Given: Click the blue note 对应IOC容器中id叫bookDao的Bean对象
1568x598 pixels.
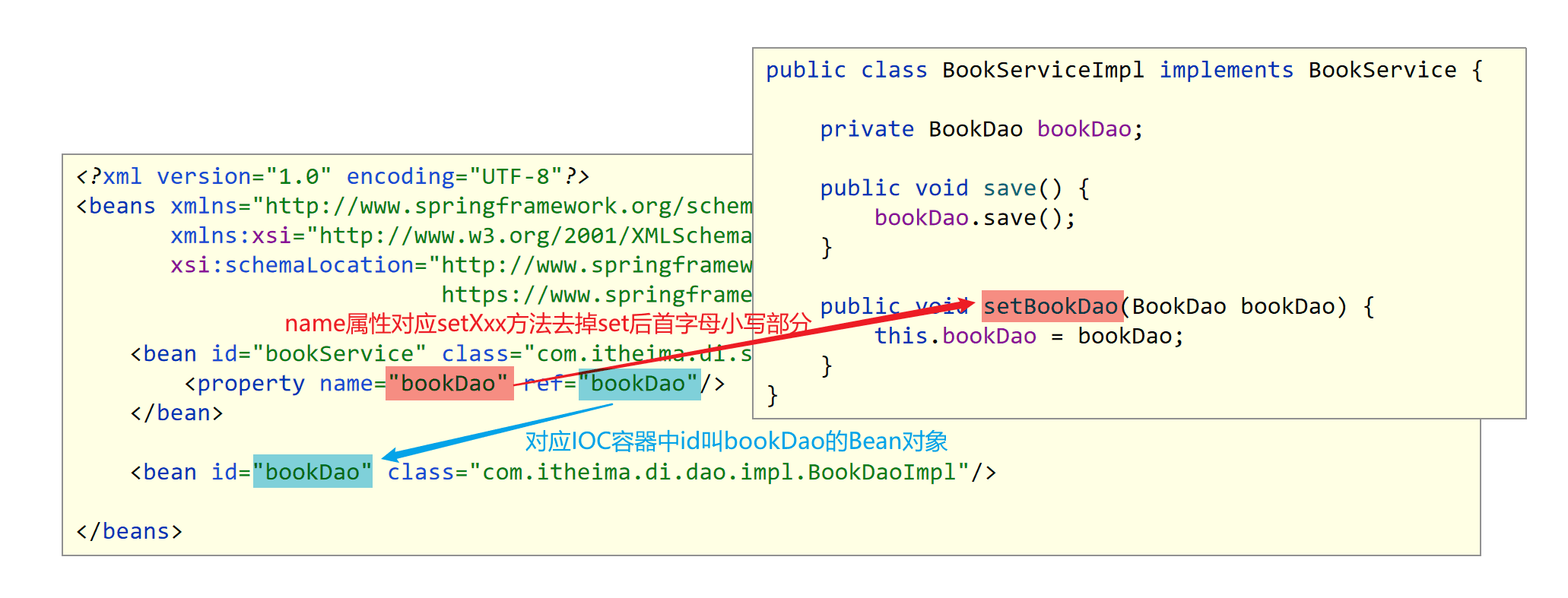Looking at the screenshot, I should (736, 441).
